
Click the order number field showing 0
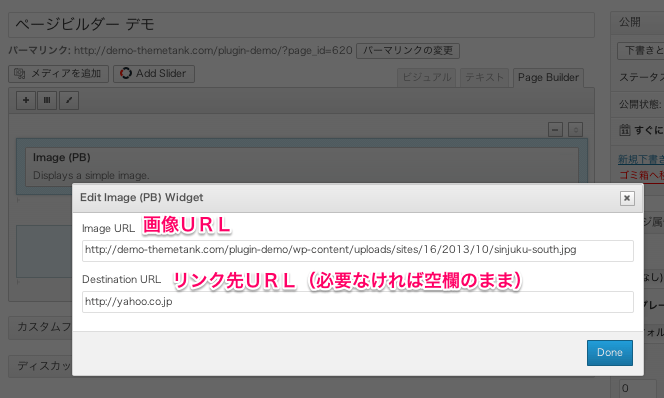point(637,388)
